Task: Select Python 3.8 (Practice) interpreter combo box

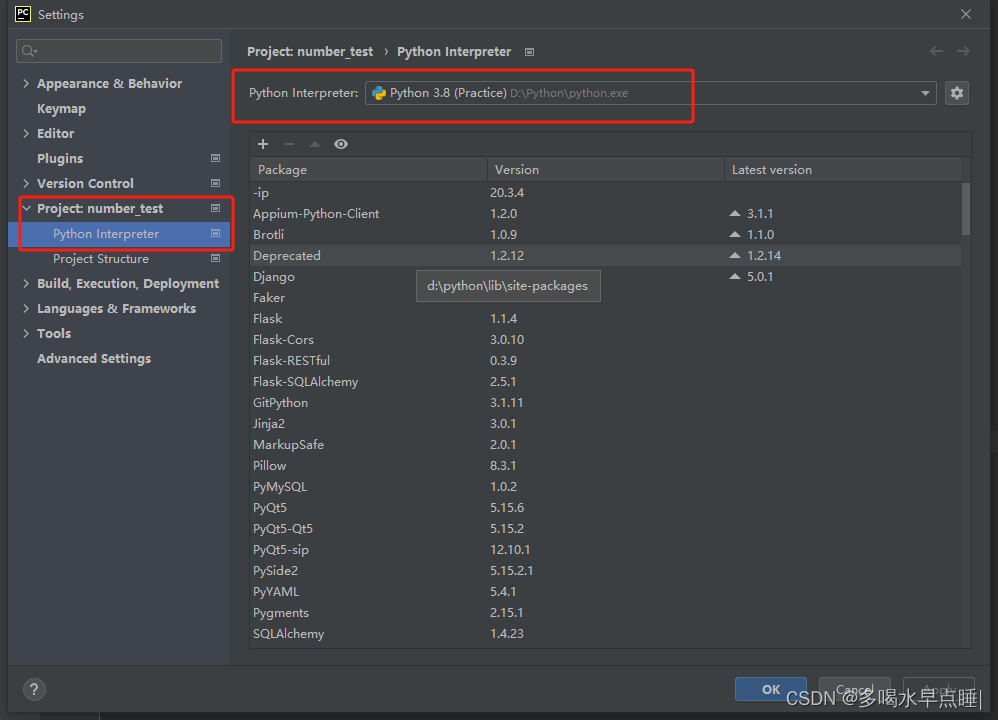Action: (x=650, y=93)
